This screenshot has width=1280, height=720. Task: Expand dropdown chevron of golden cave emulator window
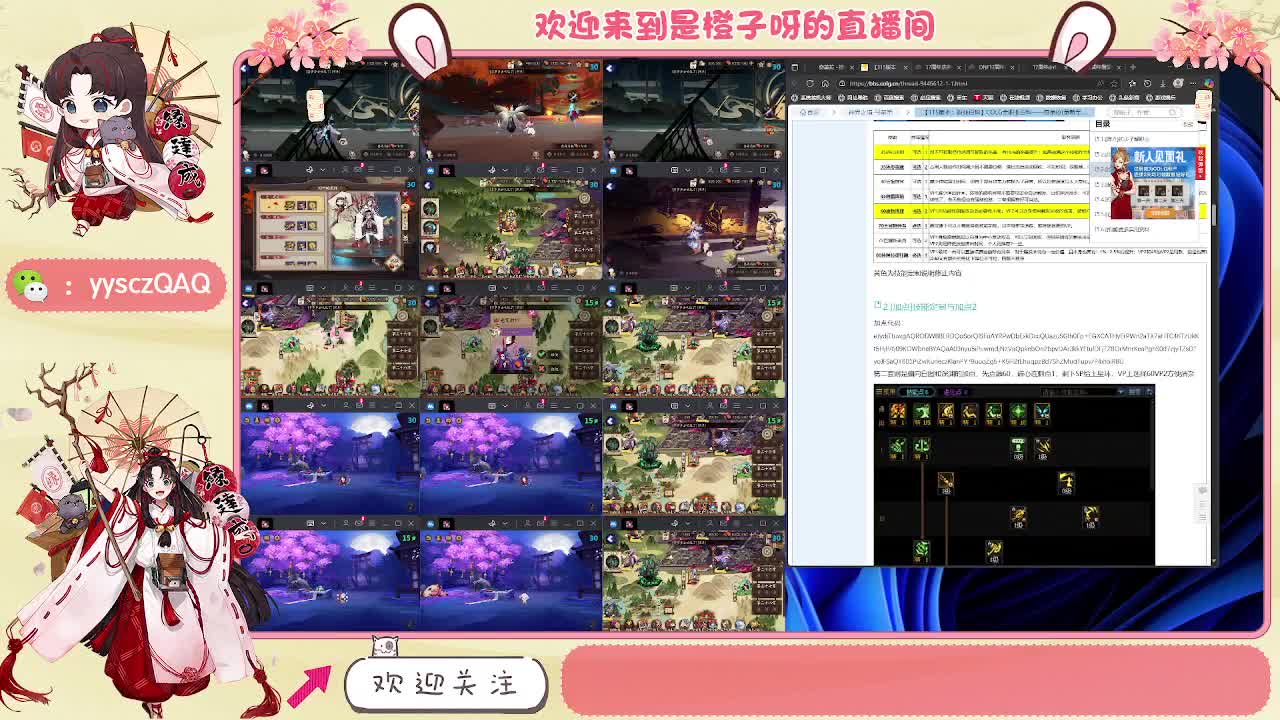point(688,169)
